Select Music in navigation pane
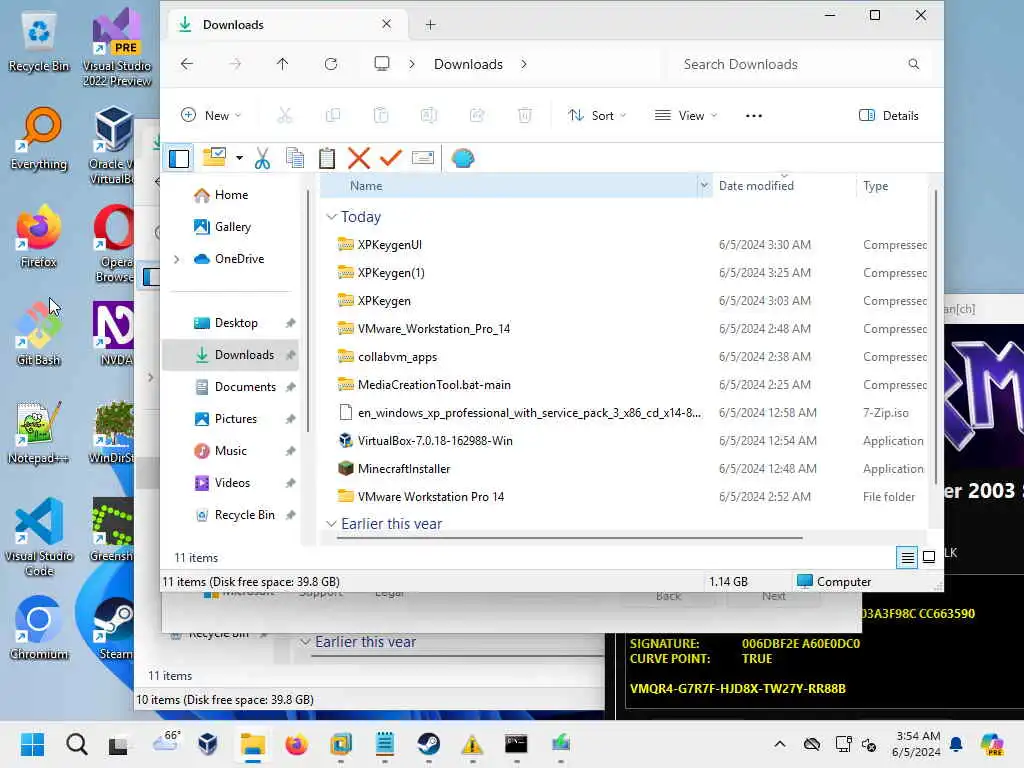 (x=231, y=451)
